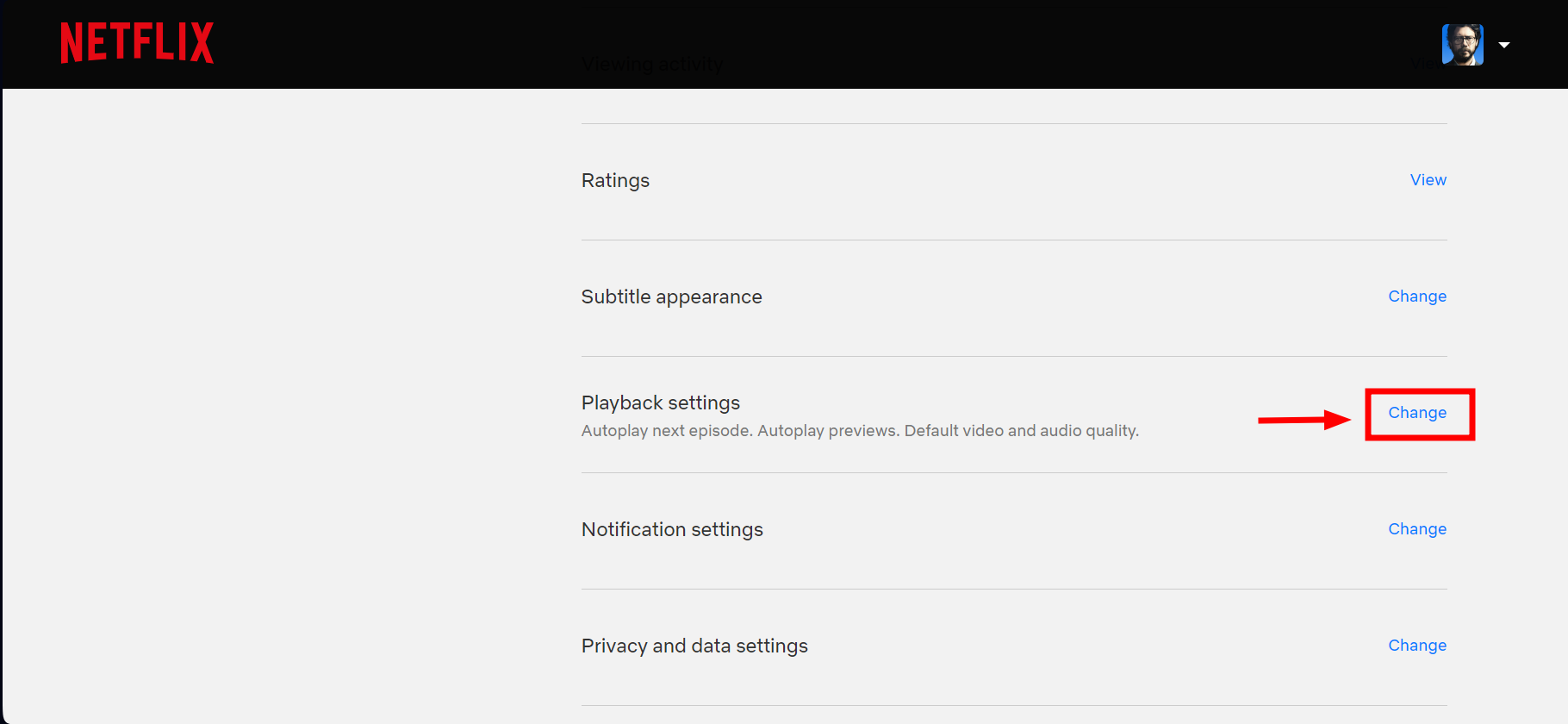Click the faded Viewing activity heading
Viewport: 1568px width, 724px height.
pyautogui.click(x=652, y=65)
